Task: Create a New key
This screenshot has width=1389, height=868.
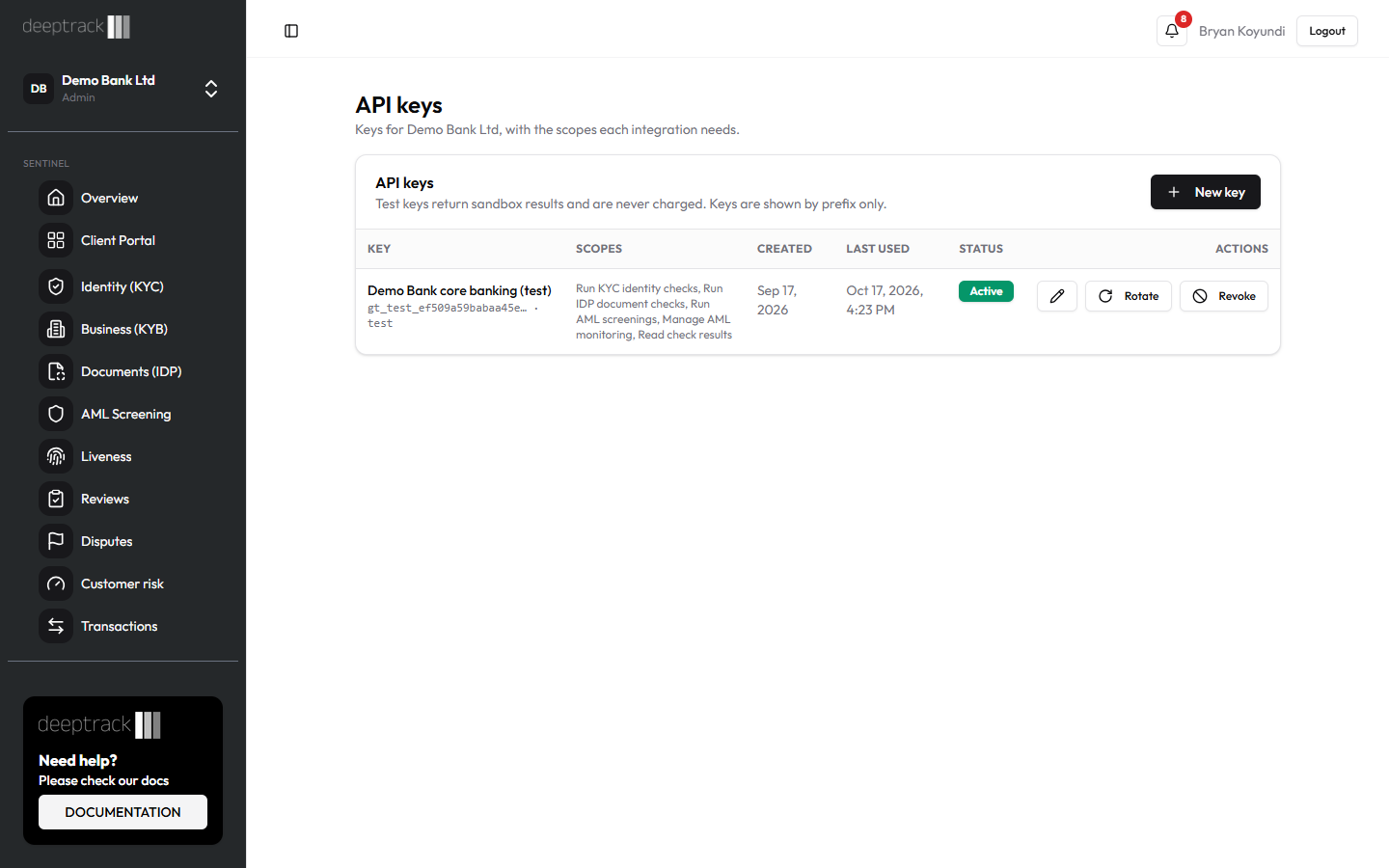Action: click(1206, 192)
